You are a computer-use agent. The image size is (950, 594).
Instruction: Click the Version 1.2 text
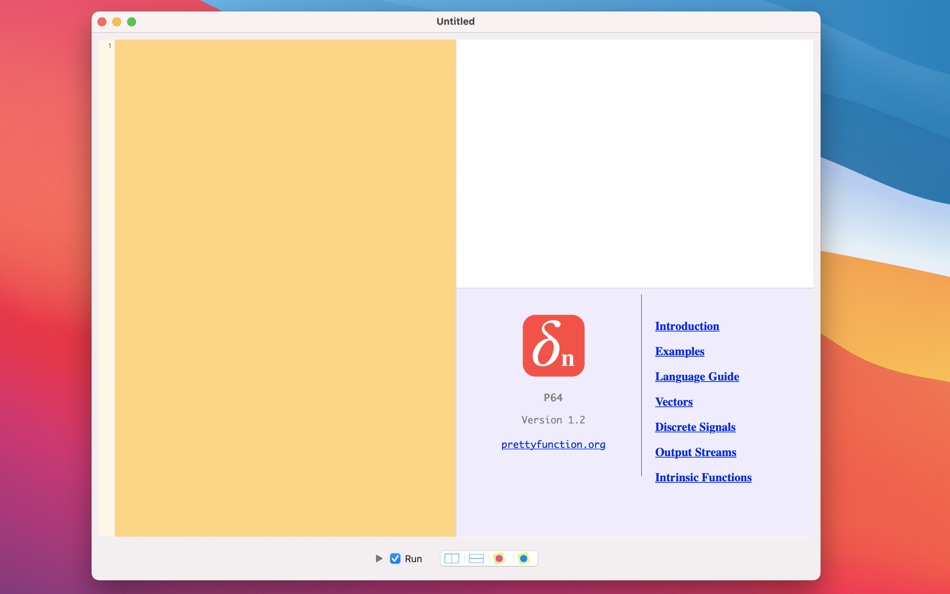(553, 419)
